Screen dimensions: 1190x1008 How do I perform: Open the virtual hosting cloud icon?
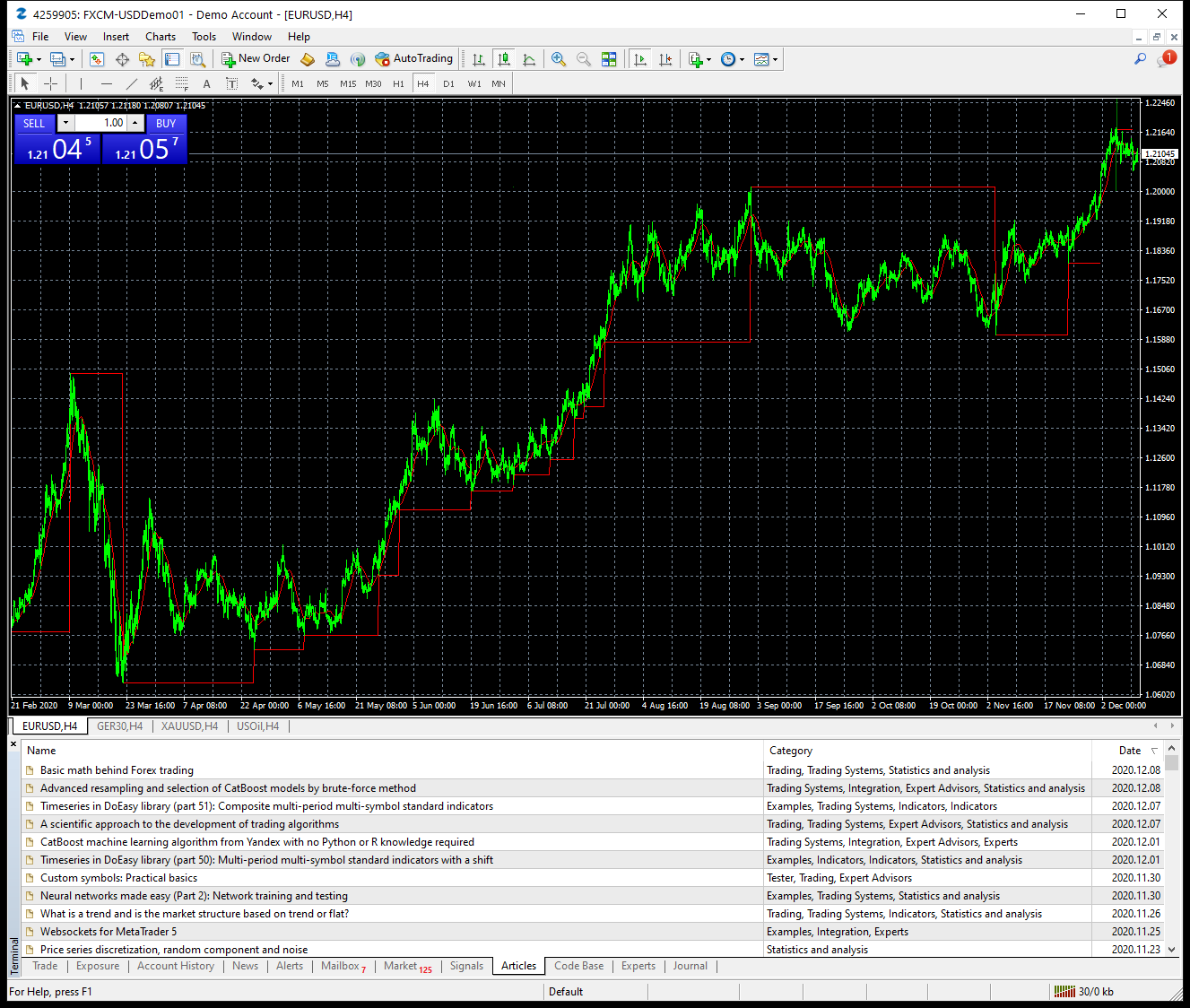(333, 59)
